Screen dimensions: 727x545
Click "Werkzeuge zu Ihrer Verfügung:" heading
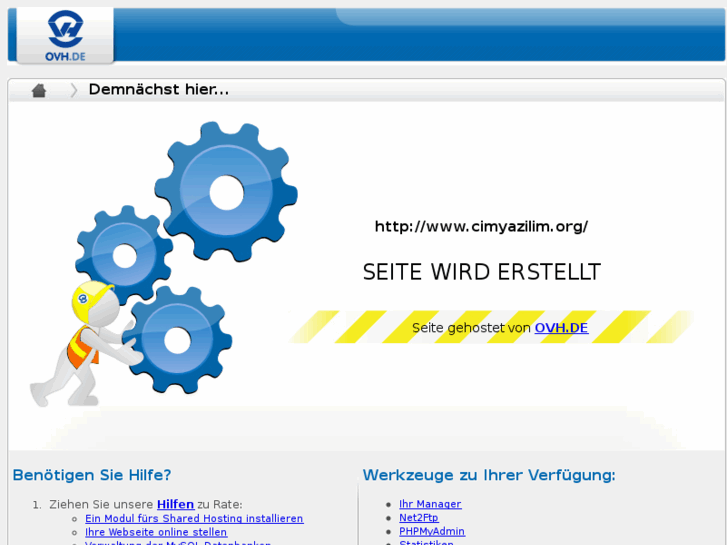tap(489, 475)
